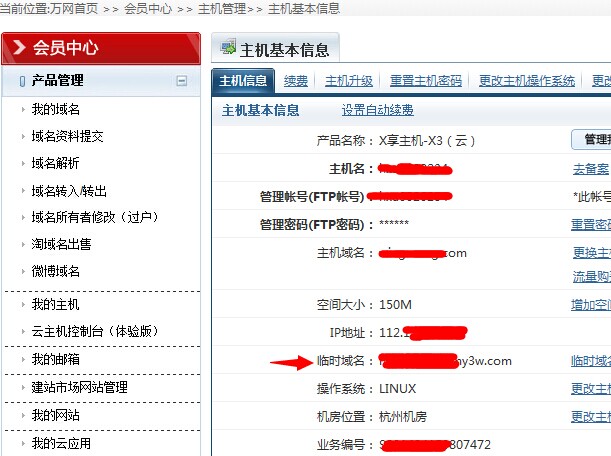The image size is (611, 456).
Task: Open the 更改主机操作系统 tab
Action: coord(527,81)
